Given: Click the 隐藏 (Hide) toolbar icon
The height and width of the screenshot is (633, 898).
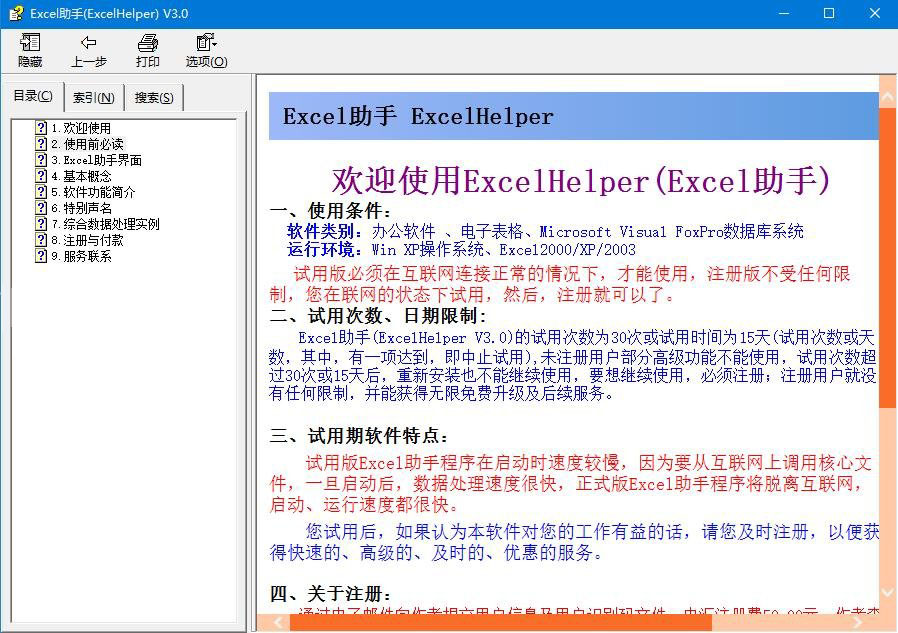Looking at the screenshot, I should (30, 42).
